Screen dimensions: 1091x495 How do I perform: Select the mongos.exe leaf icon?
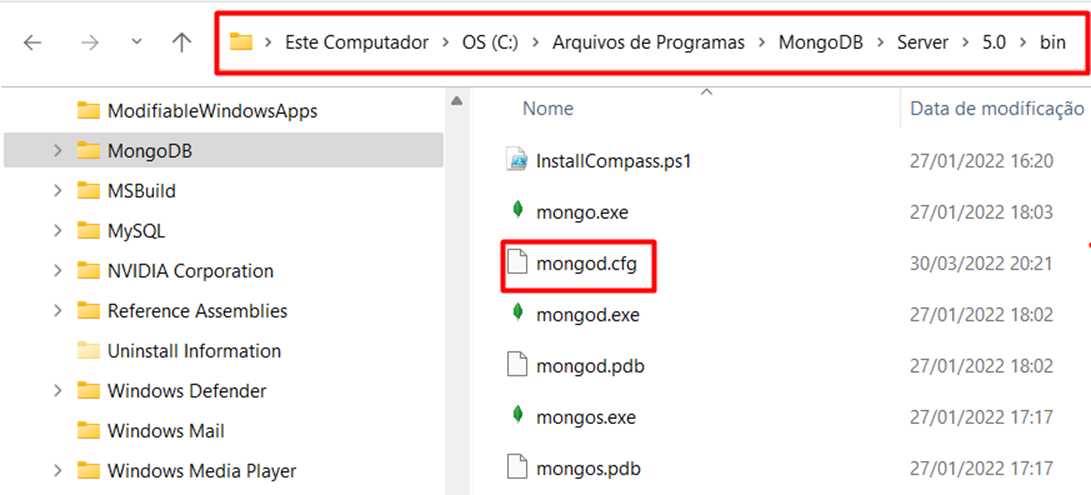[517, 416]
